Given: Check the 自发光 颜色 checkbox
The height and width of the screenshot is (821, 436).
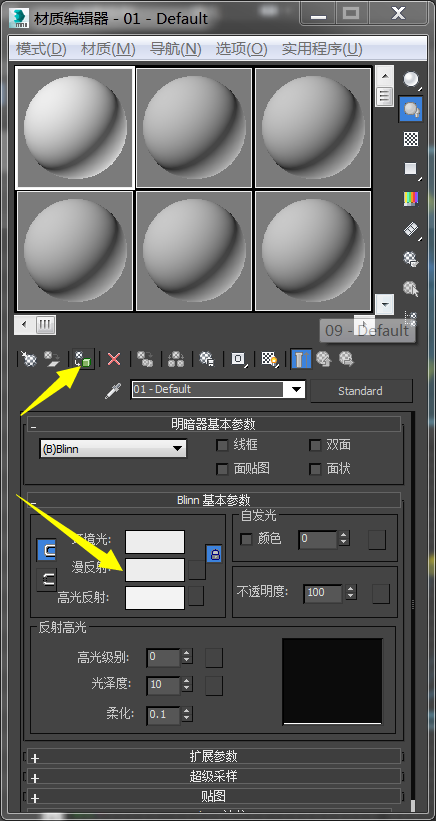Looking at the screenshot, I should tap(246, 539).
